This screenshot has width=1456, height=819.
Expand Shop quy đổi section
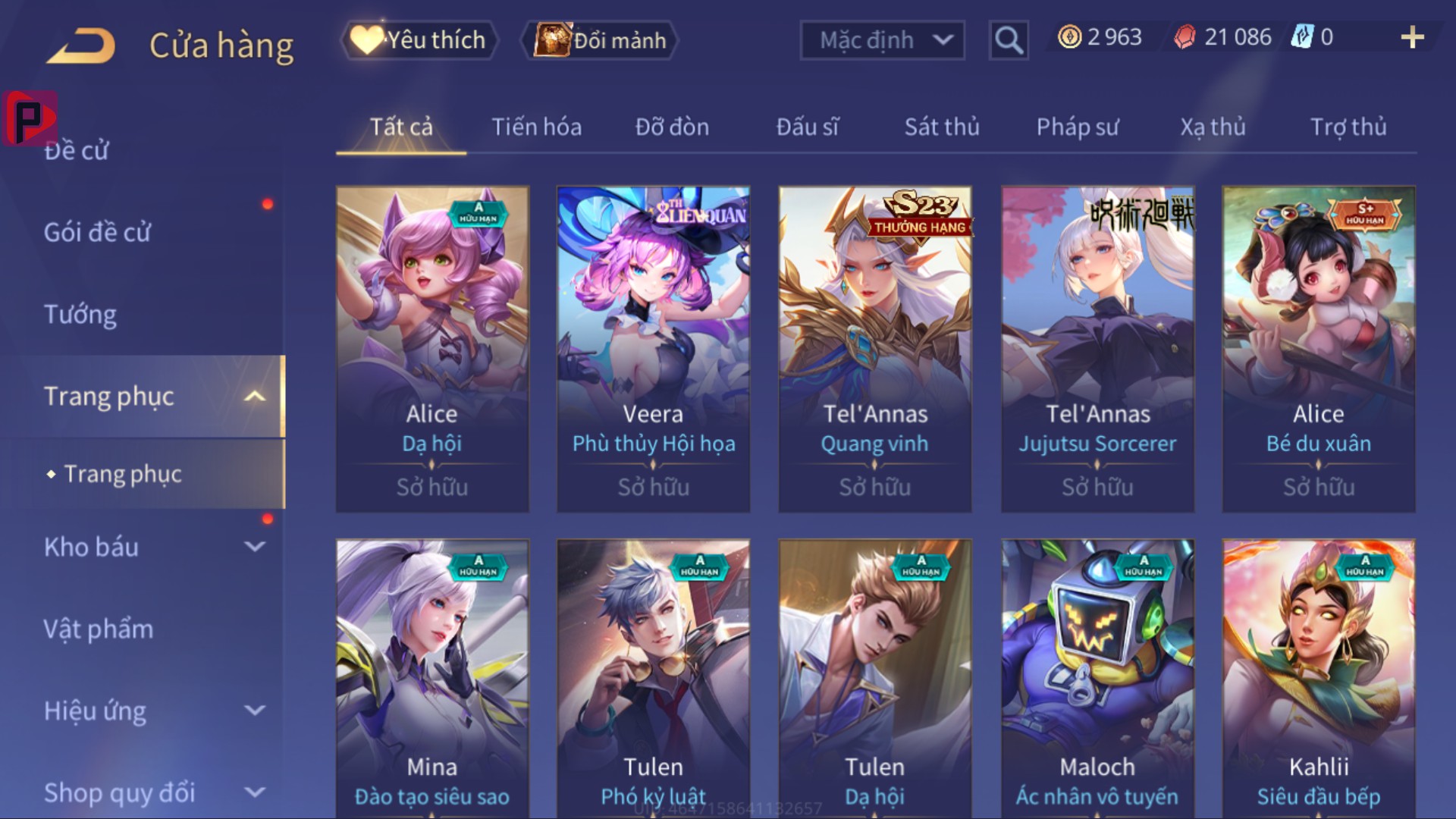[x=255, y=792]
